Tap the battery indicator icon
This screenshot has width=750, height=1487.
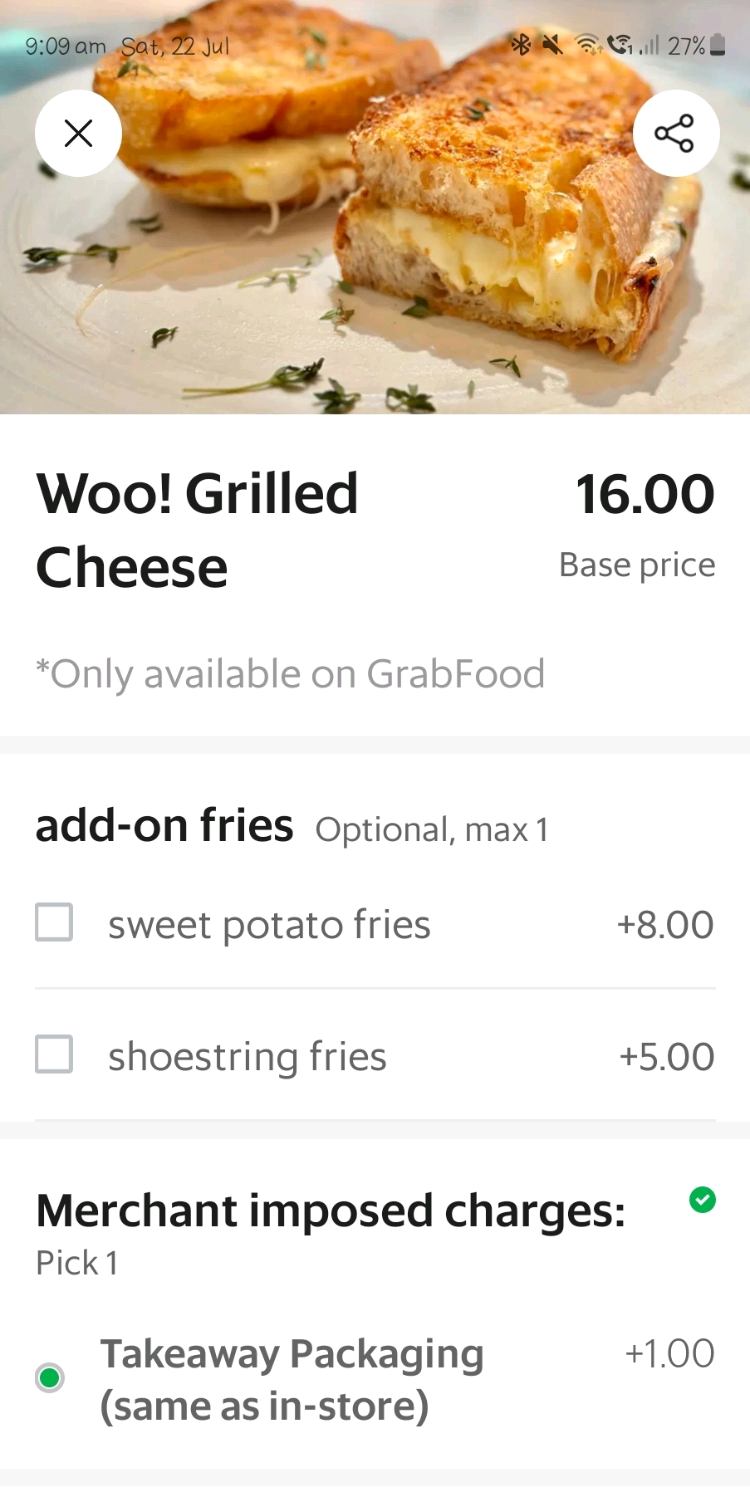coord(717,46)
